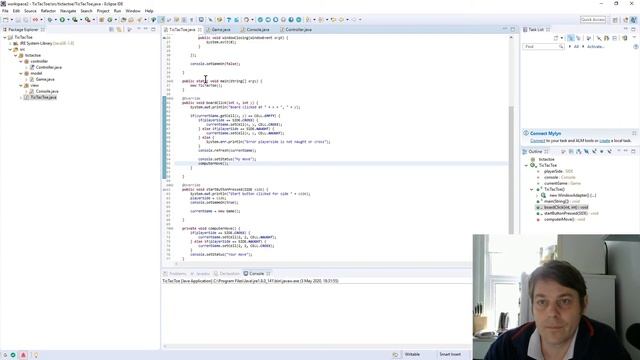The width and height of the screenshot is (640, 360).
Task: Click the New Task icon in the Task List
Action: click(556, 38)
